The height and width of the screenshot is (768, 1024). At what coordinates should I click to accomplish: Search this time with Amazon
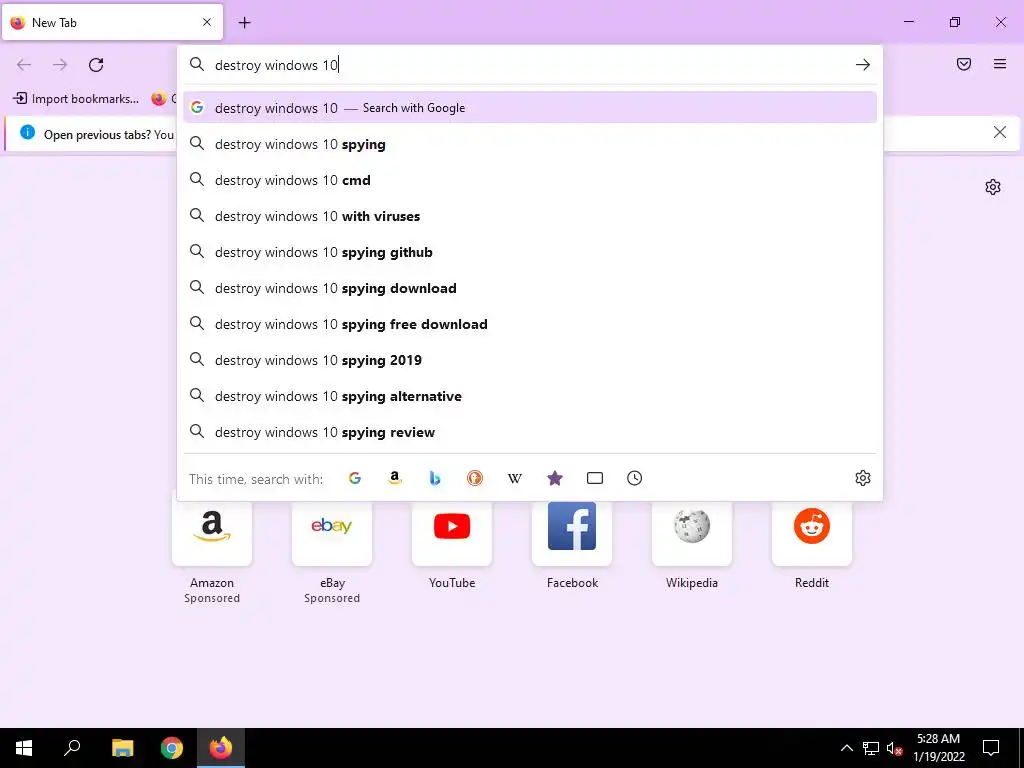click(x=394, y=478)
